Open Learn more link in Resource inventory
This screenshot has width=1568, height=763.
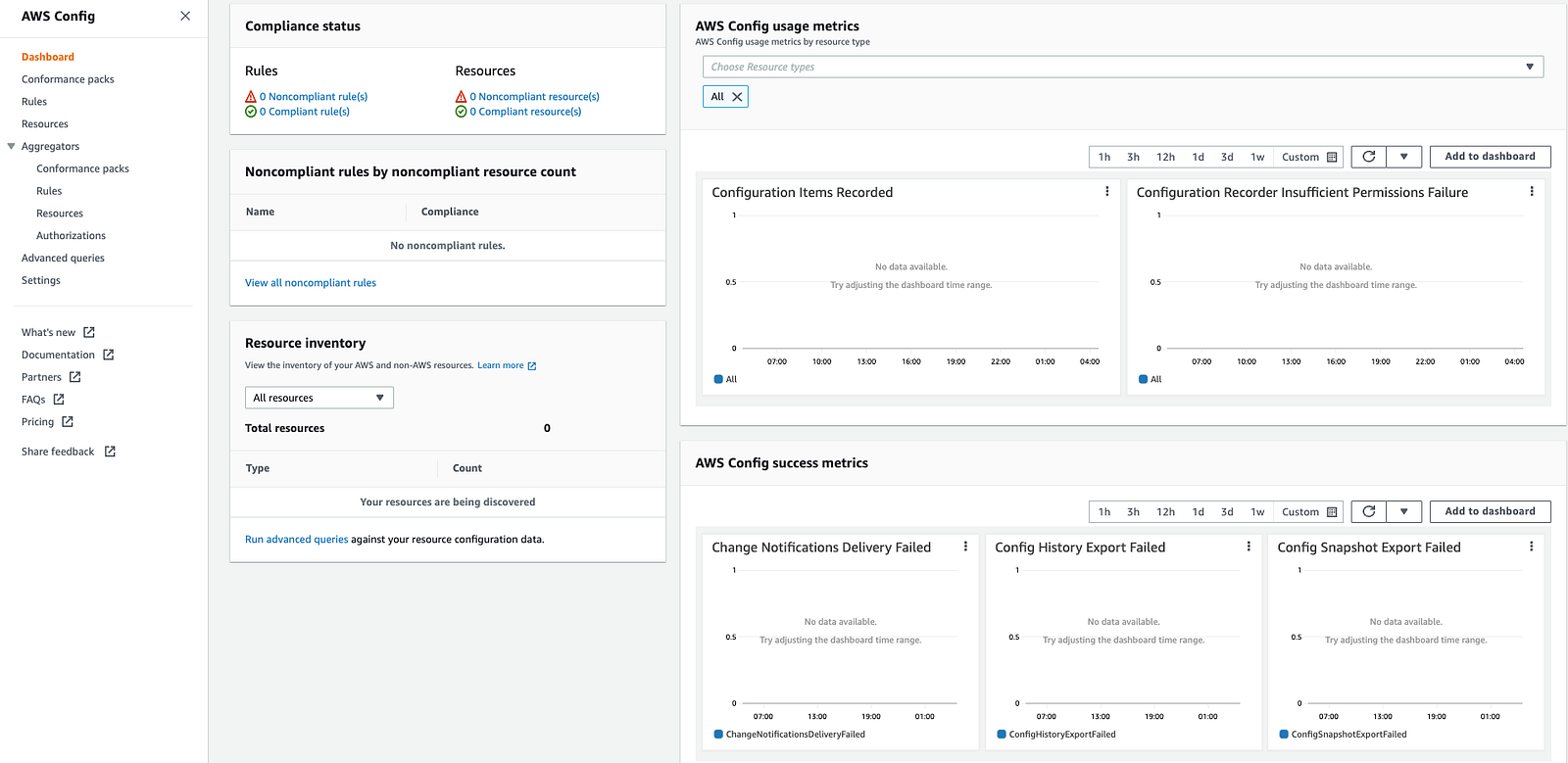507,365
